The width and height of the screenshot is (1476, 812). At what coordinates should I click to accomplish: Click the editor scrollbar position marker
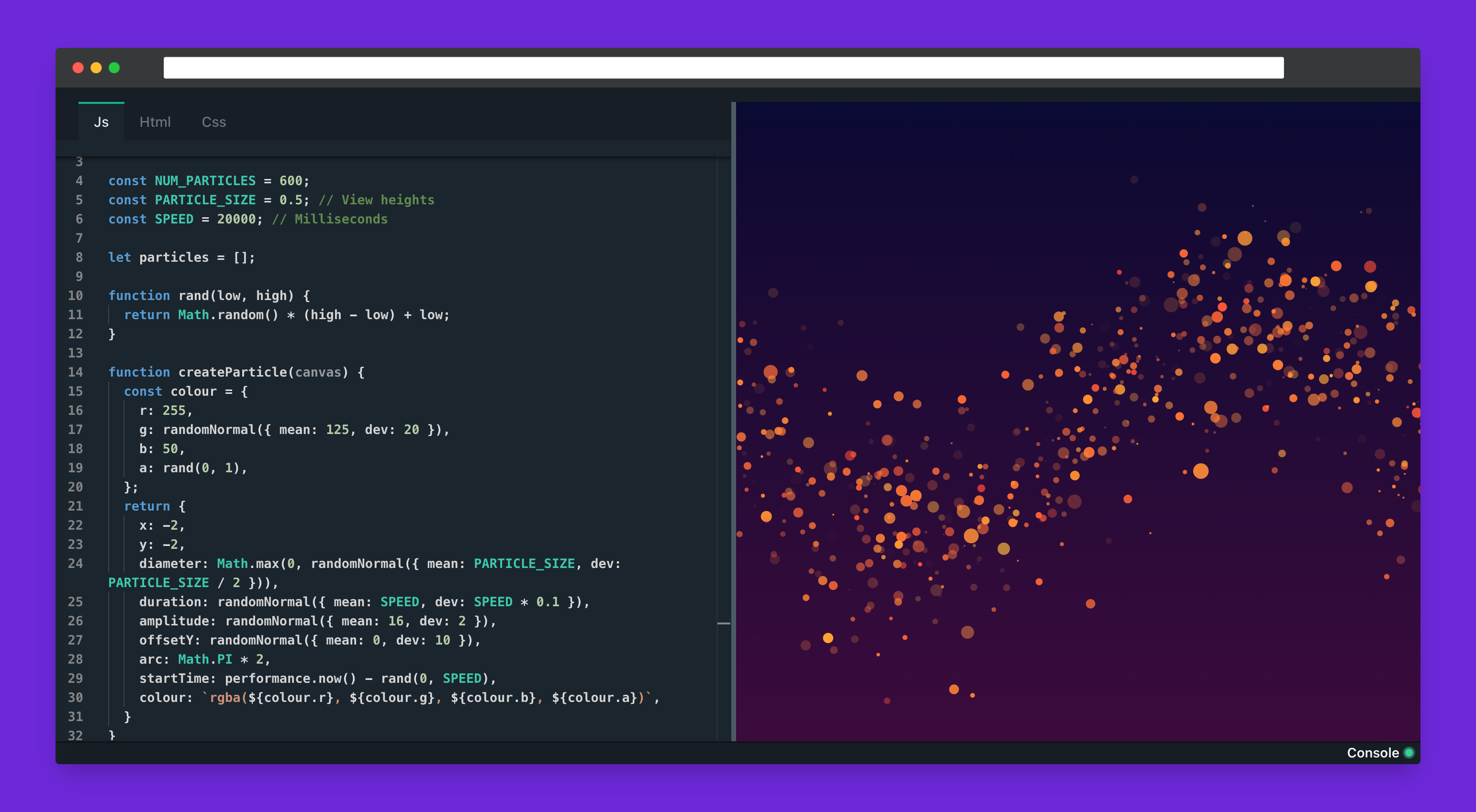pos(724,623)
